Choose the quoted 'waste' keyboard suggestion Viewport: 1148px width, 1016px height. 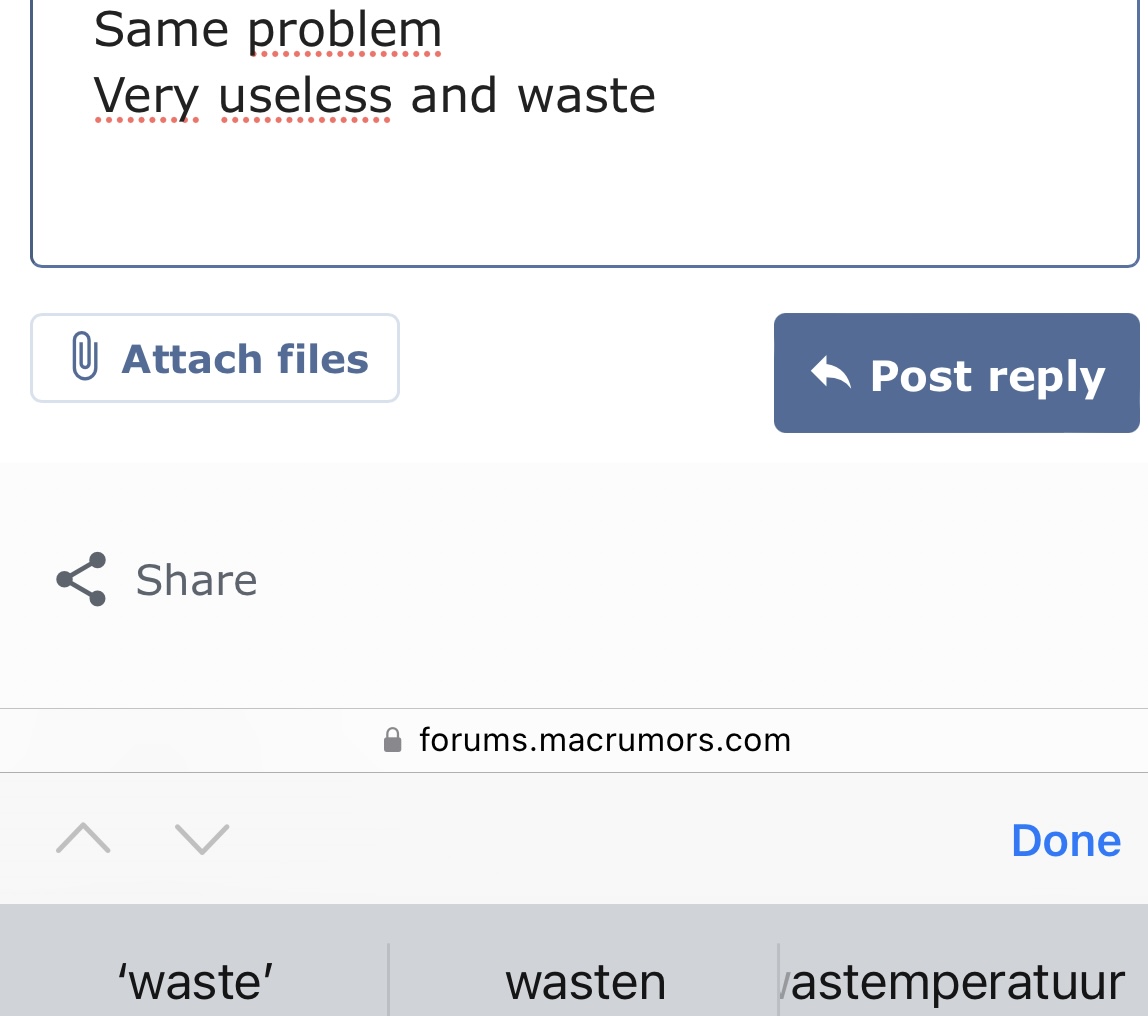coord(195,982)
